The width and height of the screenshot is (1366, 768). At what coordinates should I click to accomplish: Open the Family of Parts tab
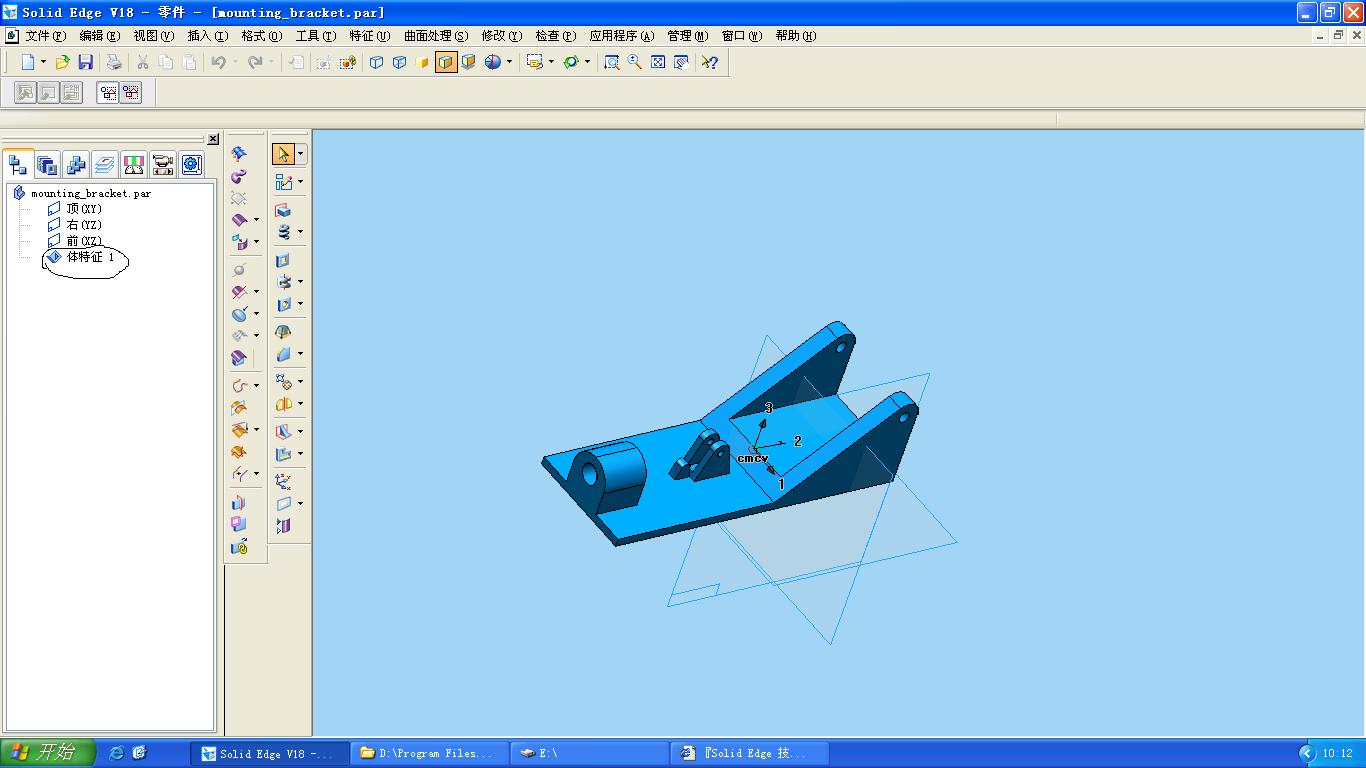76,164
